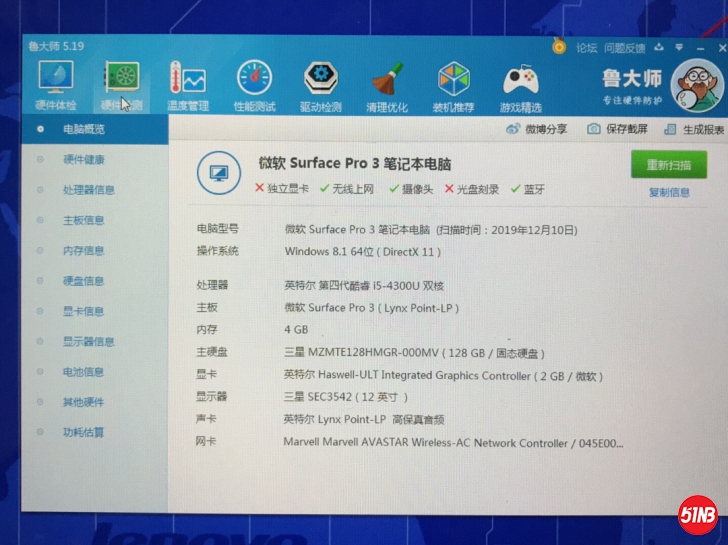Click 生成报表 to generate report
Viewport: 728px width, 545px height.
[x=695, y=130]
